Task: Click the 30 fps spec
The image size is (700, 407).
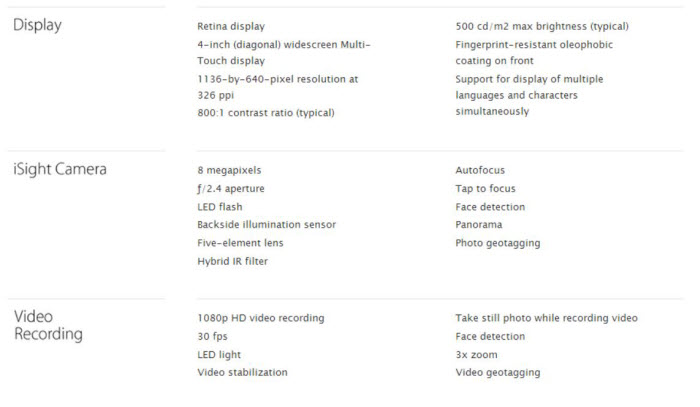Action: 213,336
